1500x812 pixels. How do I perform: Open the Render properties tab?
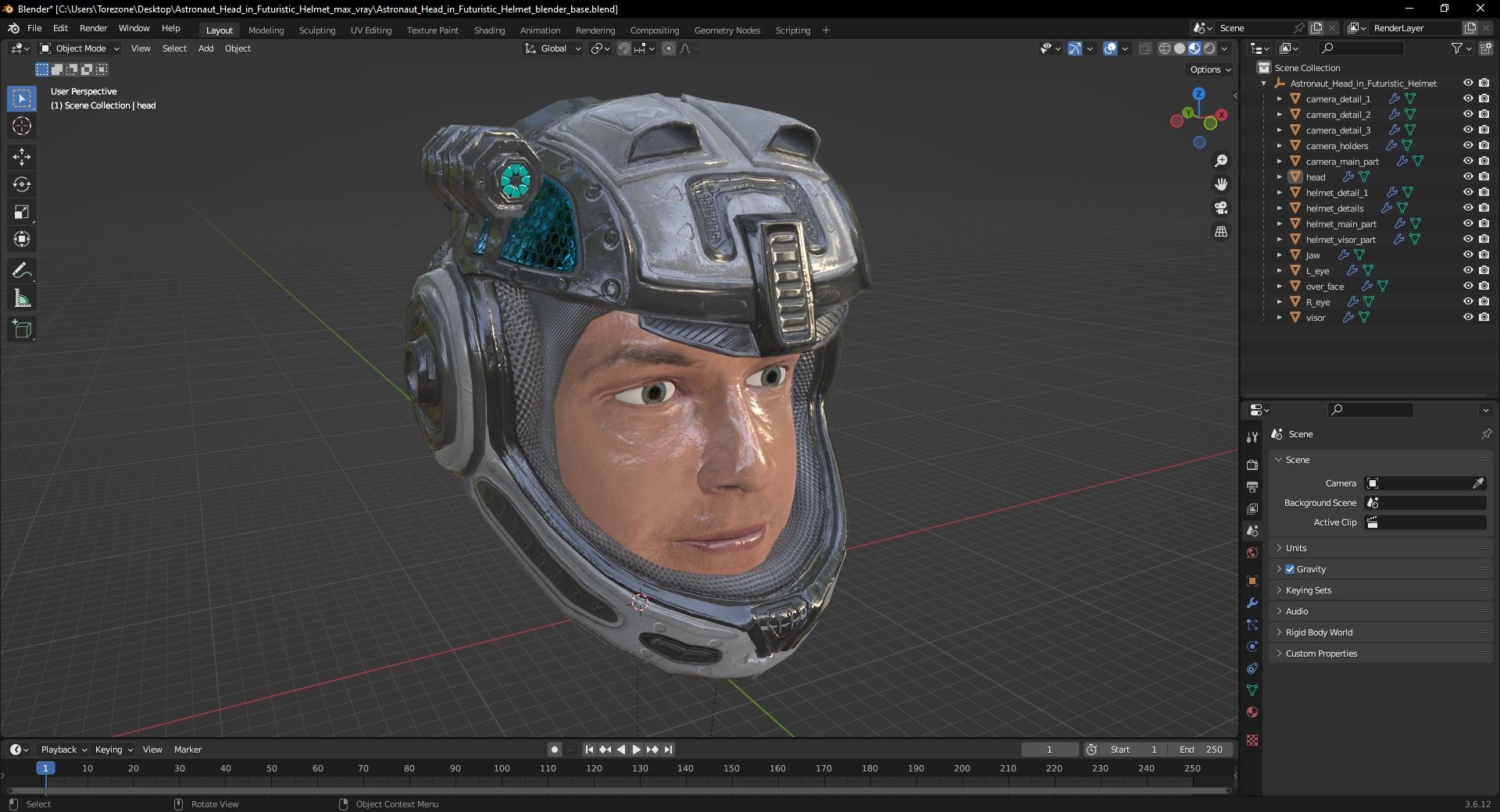(1252, 465)
